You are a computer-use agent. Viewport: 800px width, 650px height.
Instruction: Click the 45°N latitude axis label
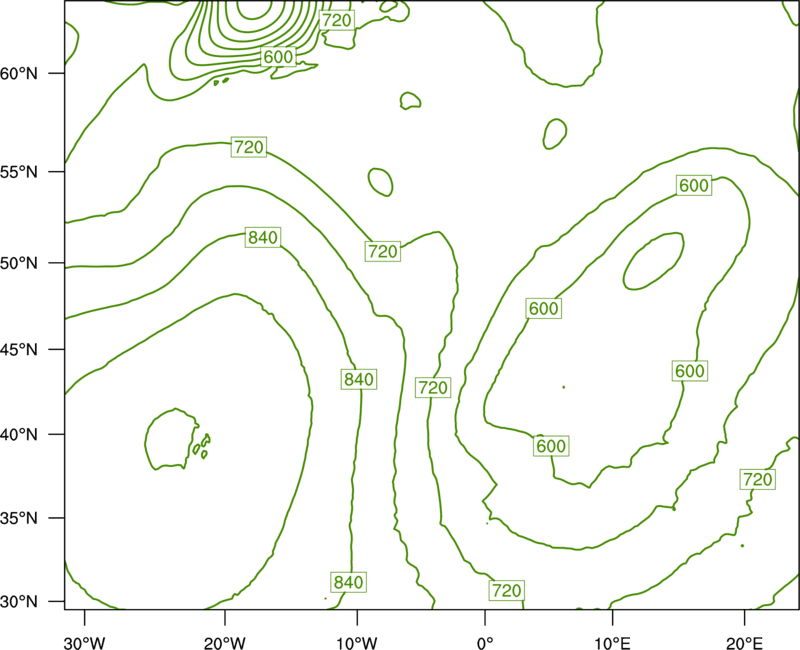click(19, 349)
